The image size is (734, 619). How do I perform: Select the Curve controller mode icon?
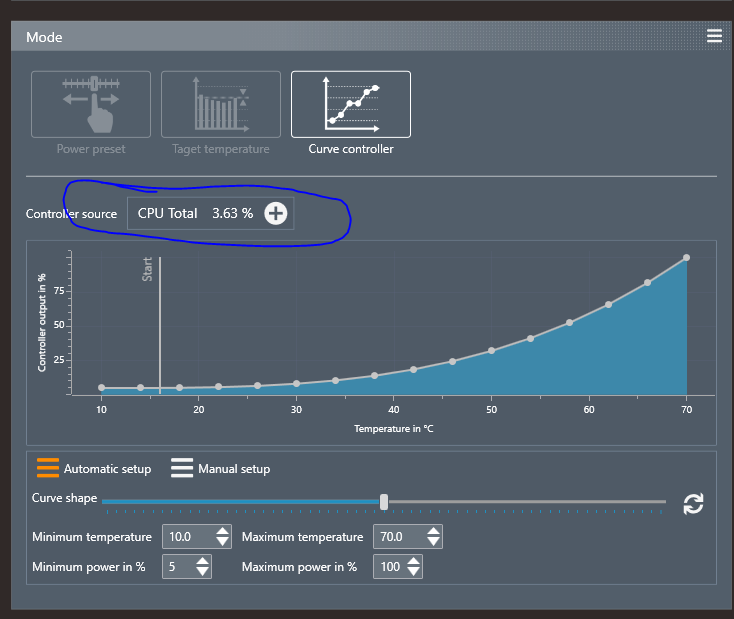click(350, 104)
